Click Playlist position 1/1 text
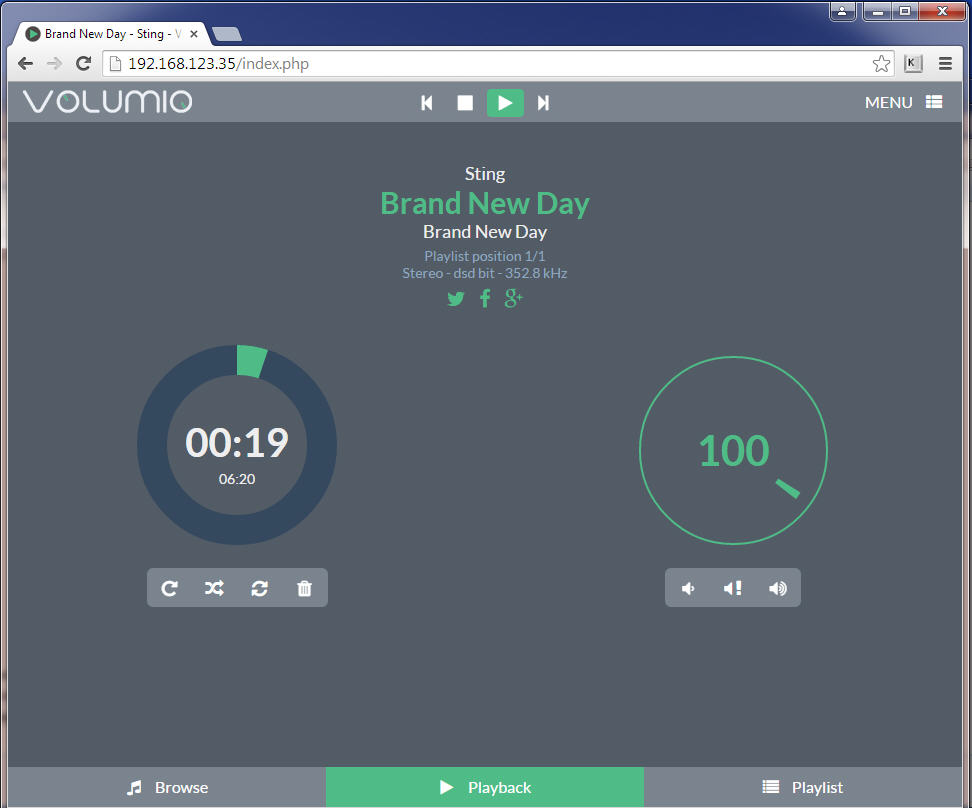 point(485,256)
